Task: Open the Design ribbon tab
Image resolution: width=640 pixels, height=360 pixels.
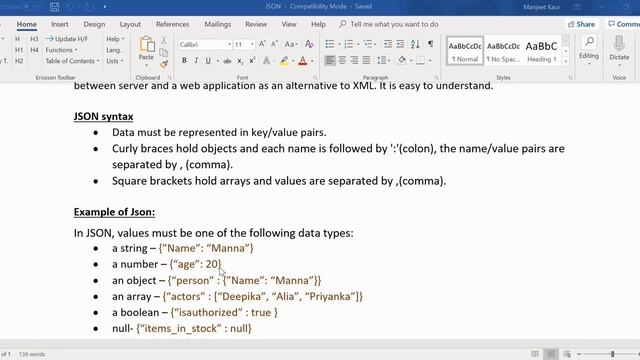Action: pos(94,24)
